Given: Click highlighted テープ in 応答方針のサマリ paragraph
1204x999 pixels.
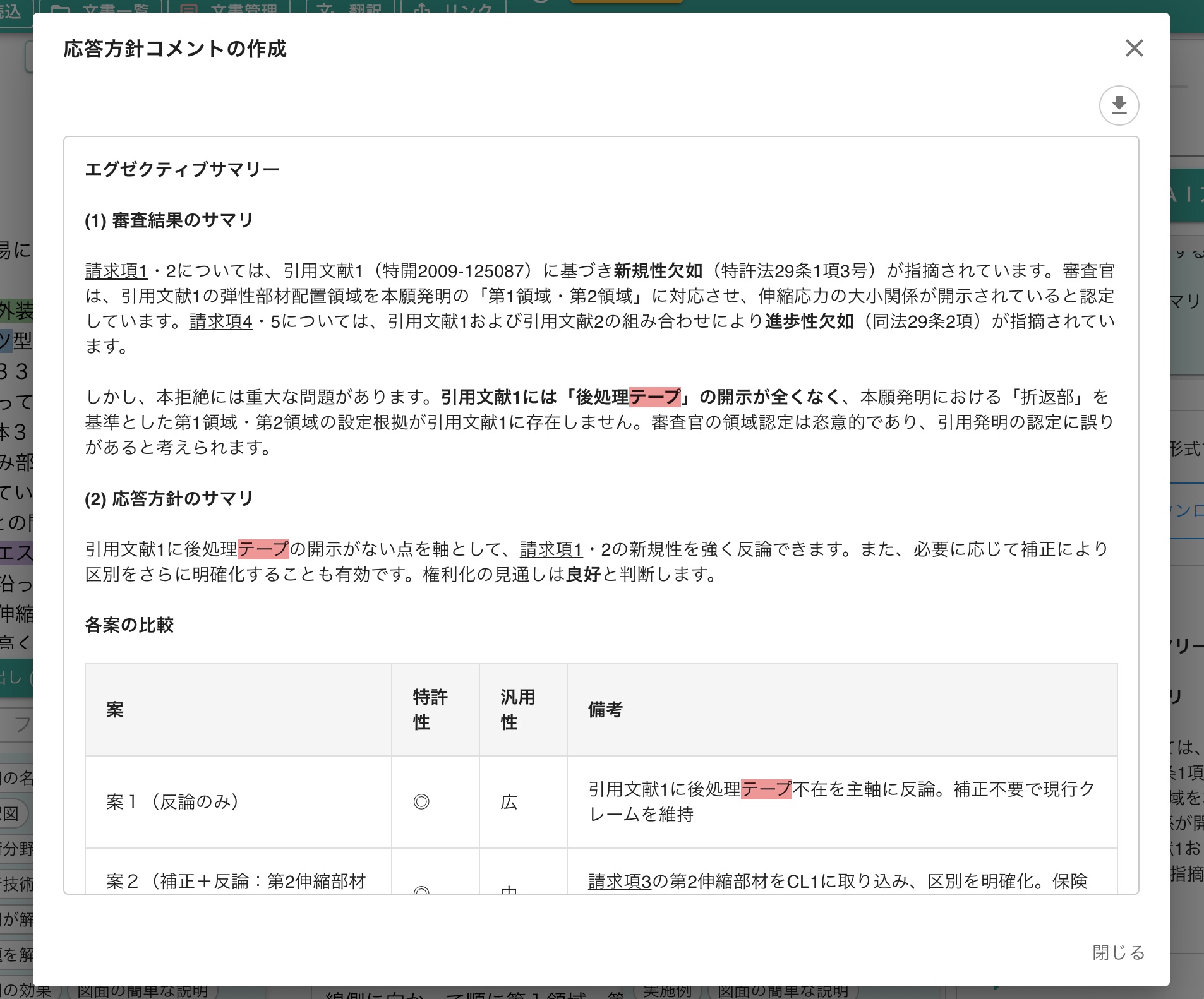Looking at the screenshot, I should 263,549.
